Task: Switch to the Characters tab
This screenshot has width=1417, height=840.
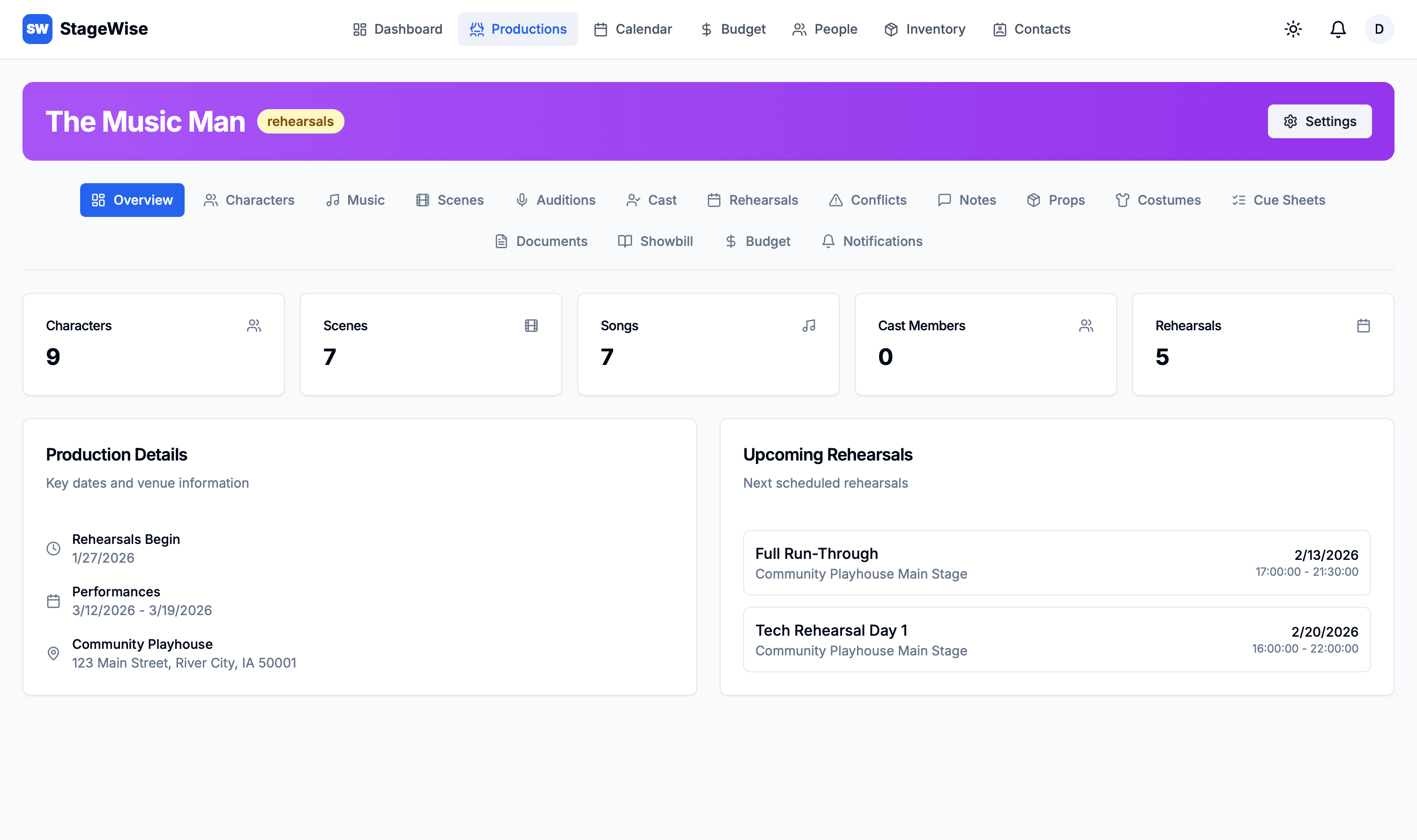Action: [x=249, y=200]
